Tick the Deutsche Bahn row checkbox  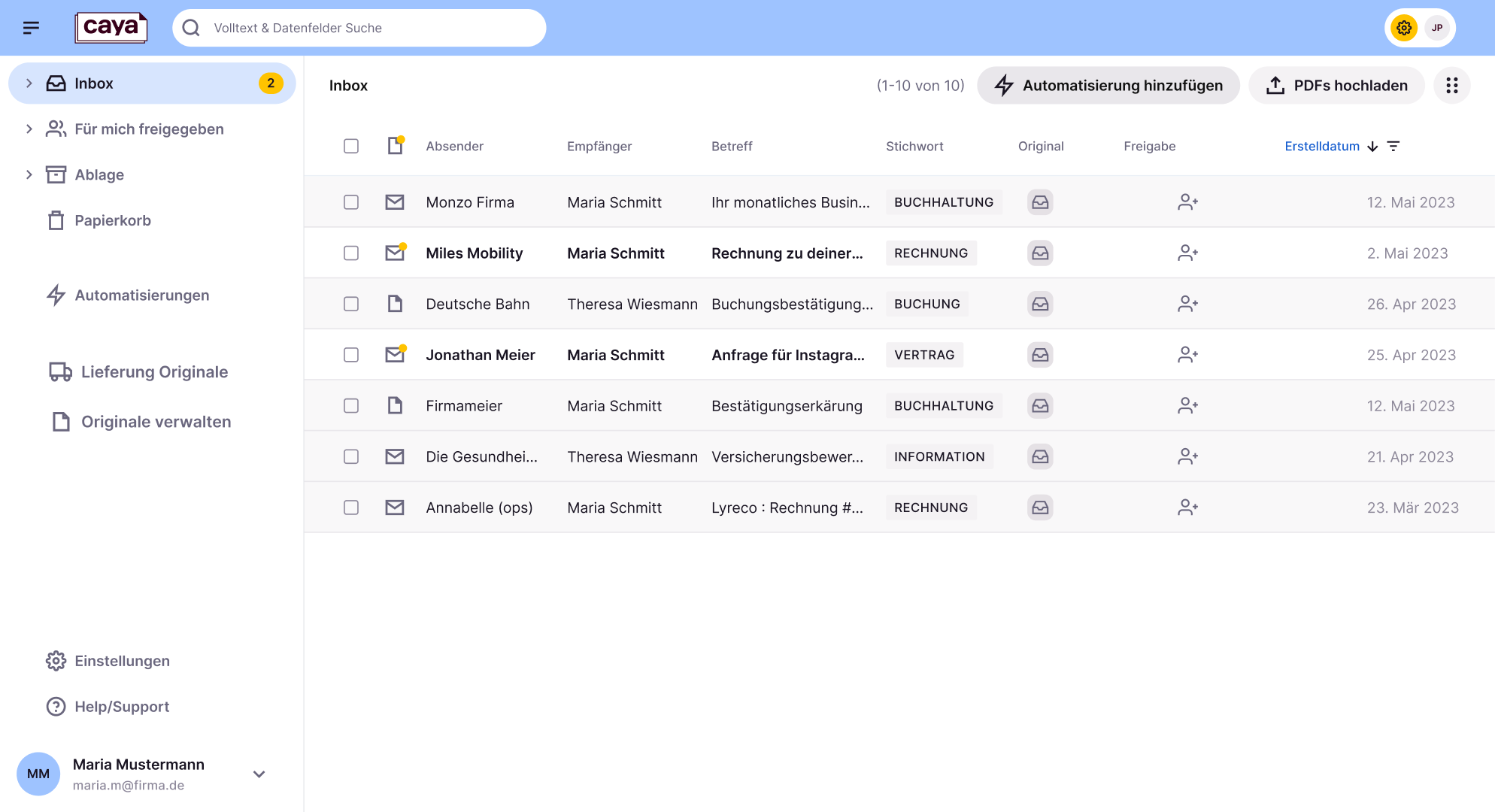pyautogui.click(x=351, y=304)
